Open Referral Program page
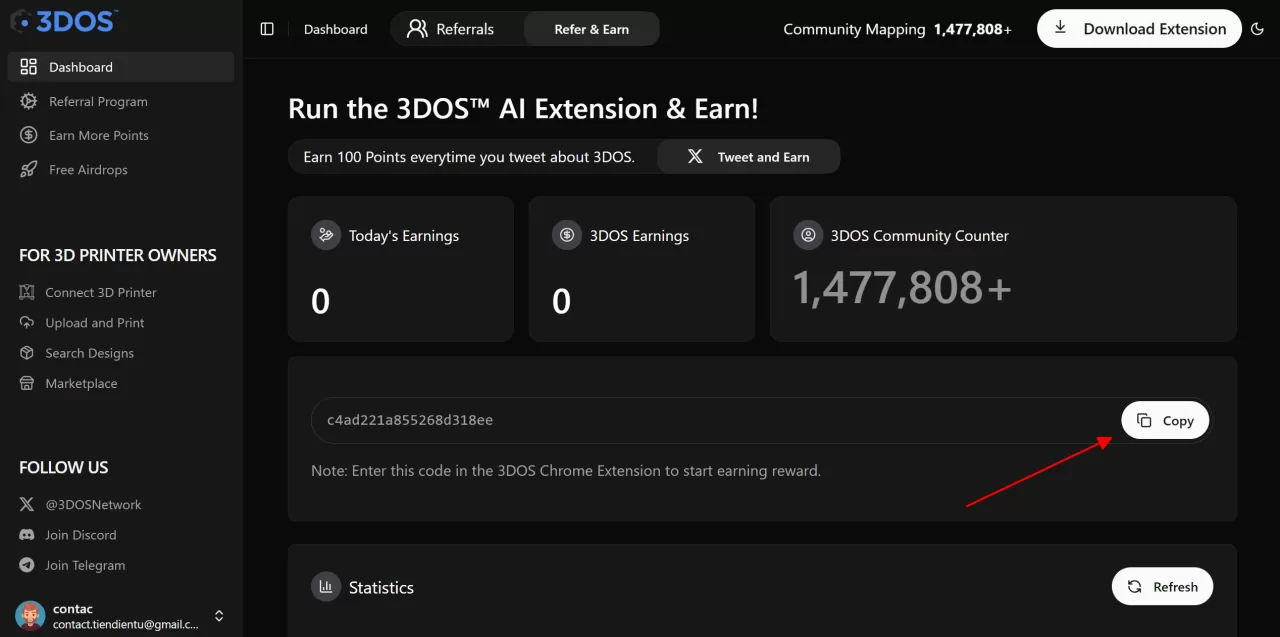The image size is (1280, 637). [x=98, y=101]
